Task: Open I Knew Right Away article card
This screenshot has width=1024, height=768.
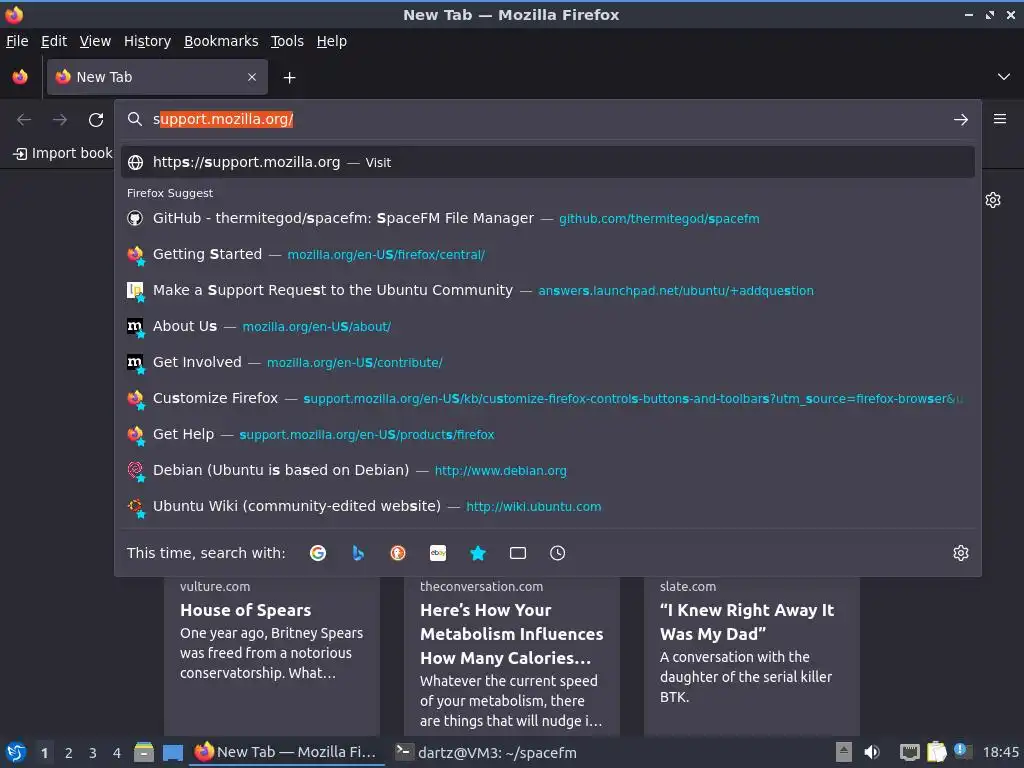Action: click(752, 656)
